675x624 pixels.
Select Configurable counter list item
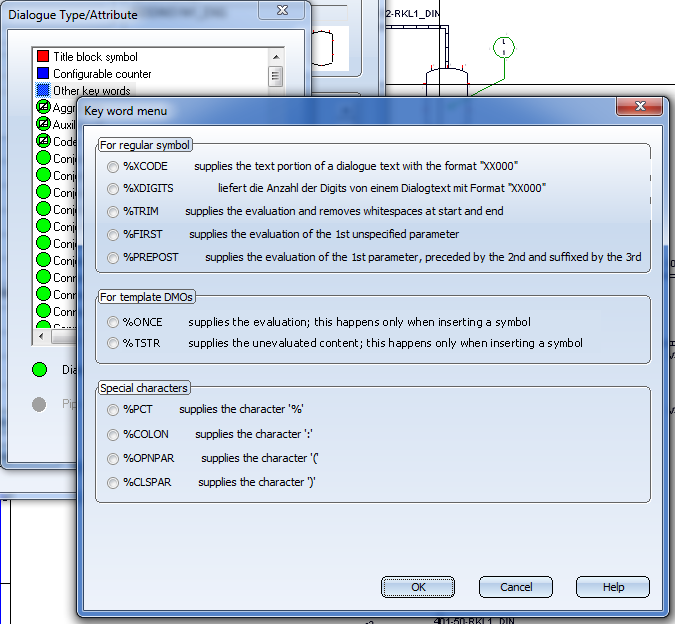102,74
